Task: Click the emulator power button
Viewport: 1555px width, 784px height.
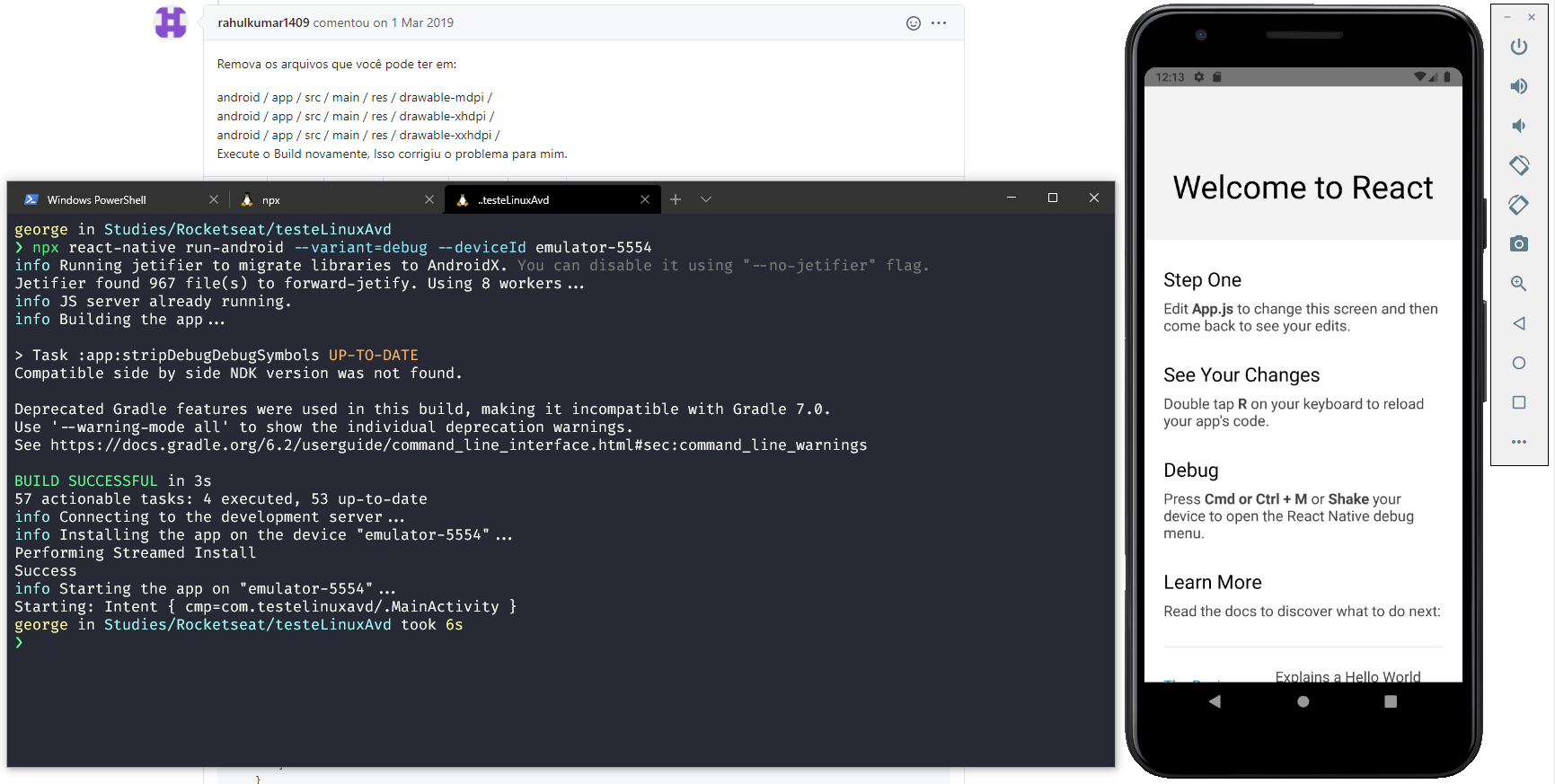Action: pos(1518,47)
